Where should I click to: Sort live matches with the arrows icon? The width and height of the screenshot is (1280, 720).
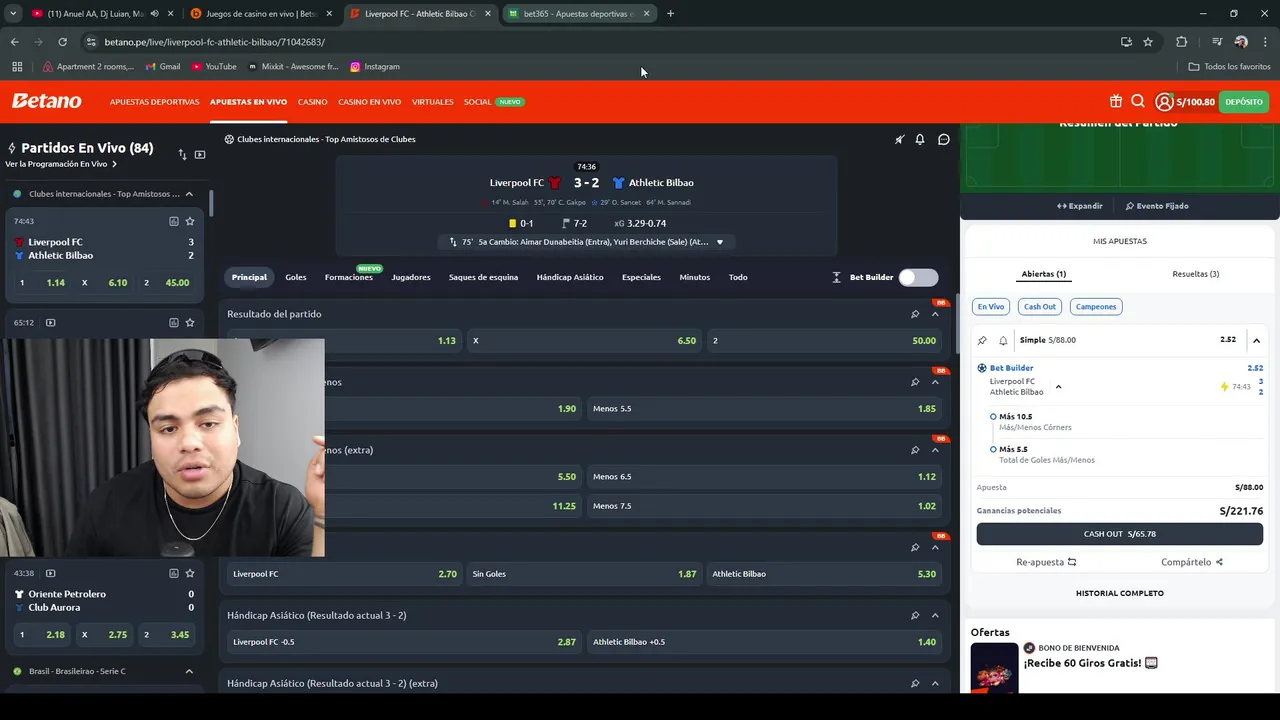coord(182,155)
